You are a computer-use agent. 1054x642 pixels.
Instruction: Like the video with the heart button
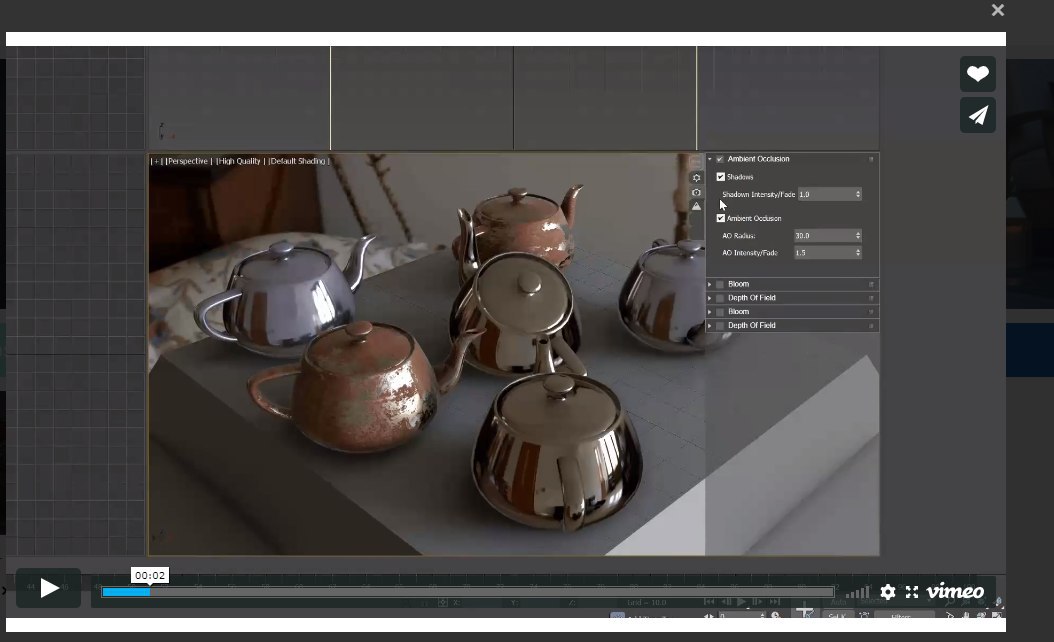pyautogui.click(x=977, y=73)
